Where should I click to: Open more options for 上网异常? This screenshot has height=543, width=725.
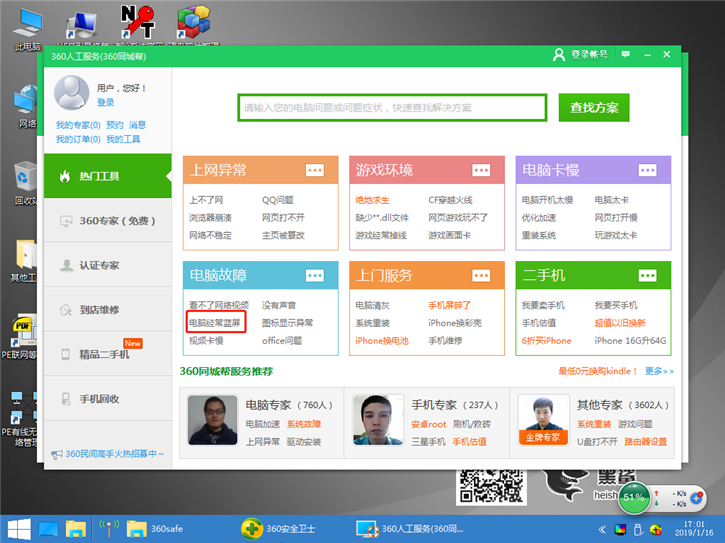pos(315,170)
